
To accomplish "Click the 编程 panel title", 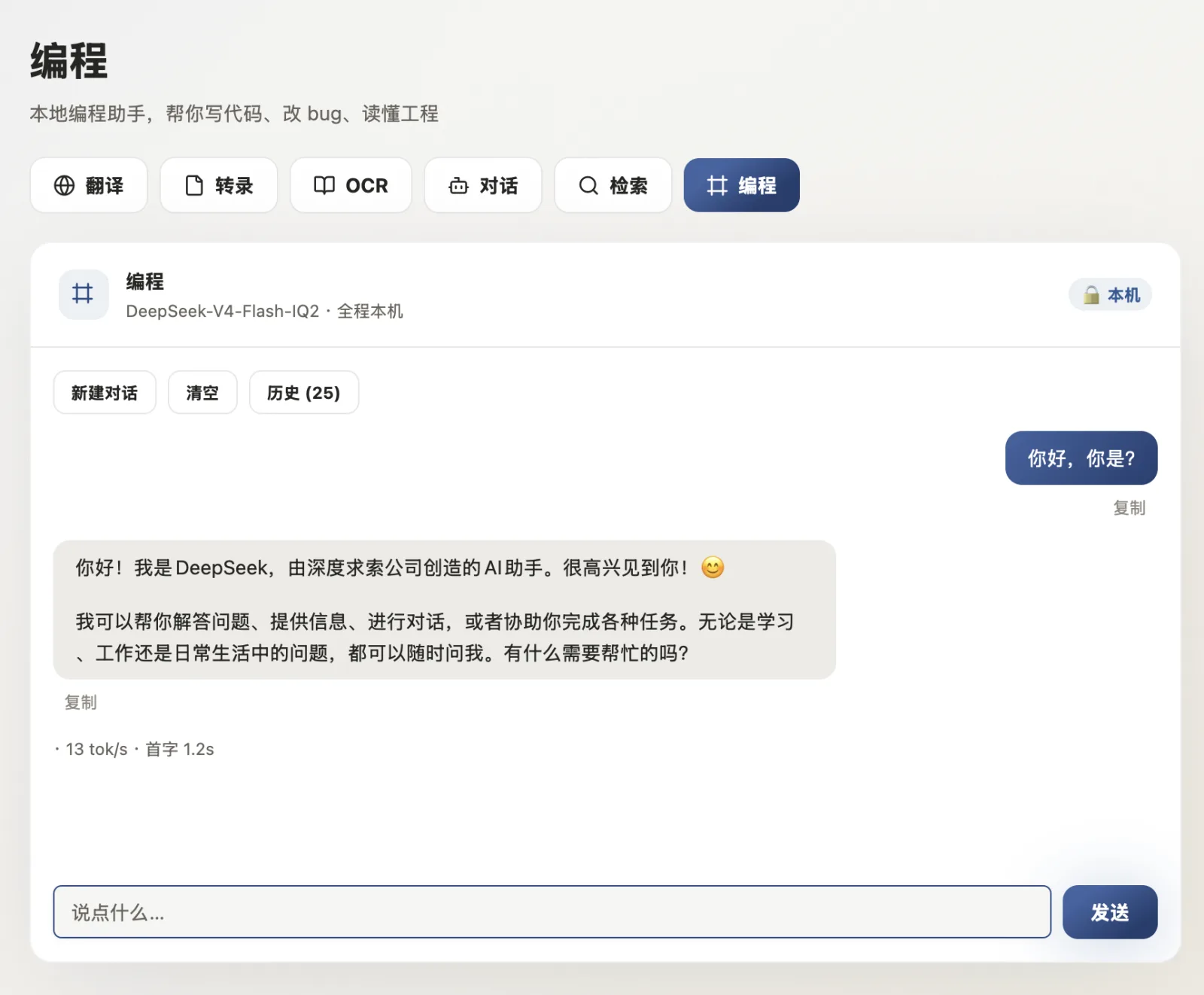I will click(145, 281).
